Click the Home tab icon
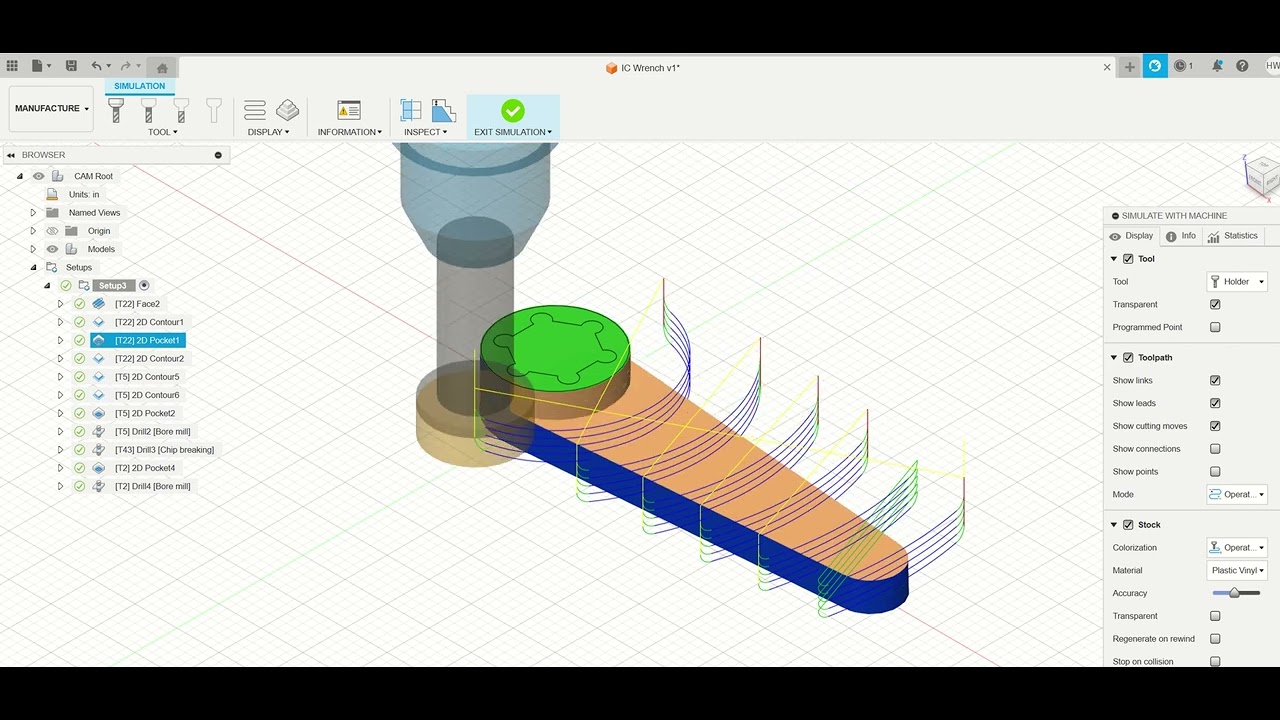1280x720 pixels. (x=162, y=67)
